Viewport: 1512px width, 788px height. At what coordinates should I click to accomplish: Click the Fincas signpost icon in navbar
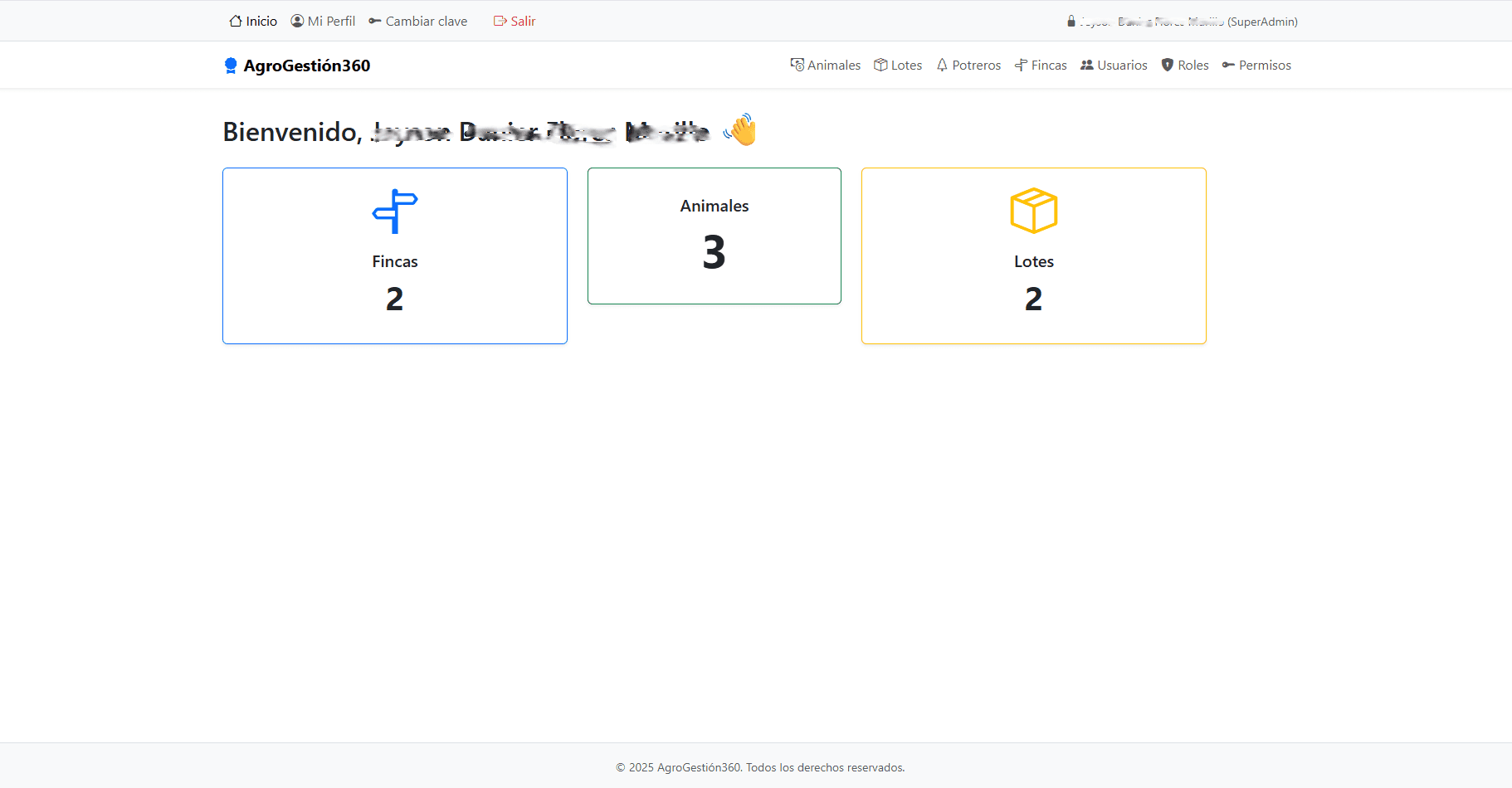point(1019,65)
